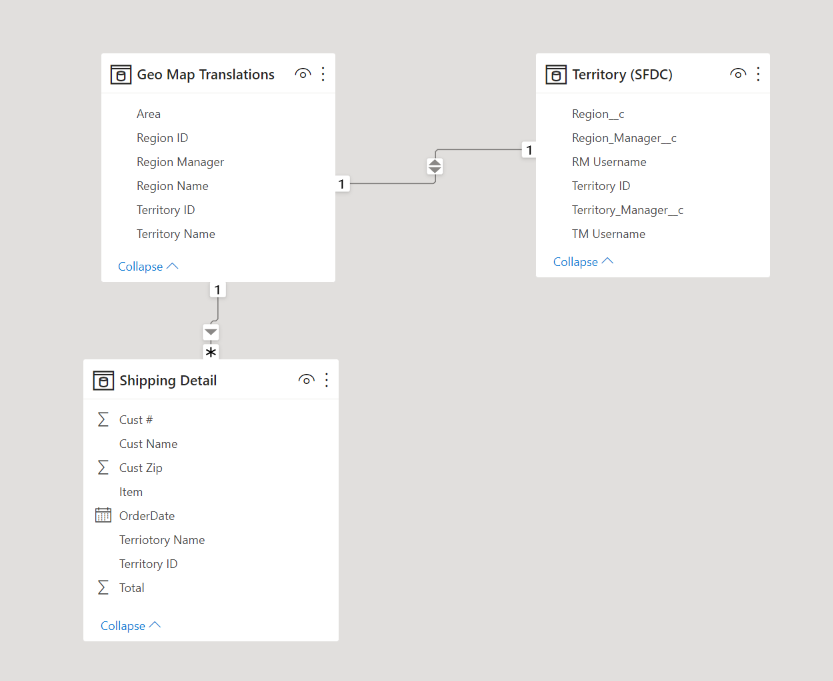833x681 pixels.
Task: Click the 1 cardinality marker beside Region Name
Action: [x=342, y=184]
